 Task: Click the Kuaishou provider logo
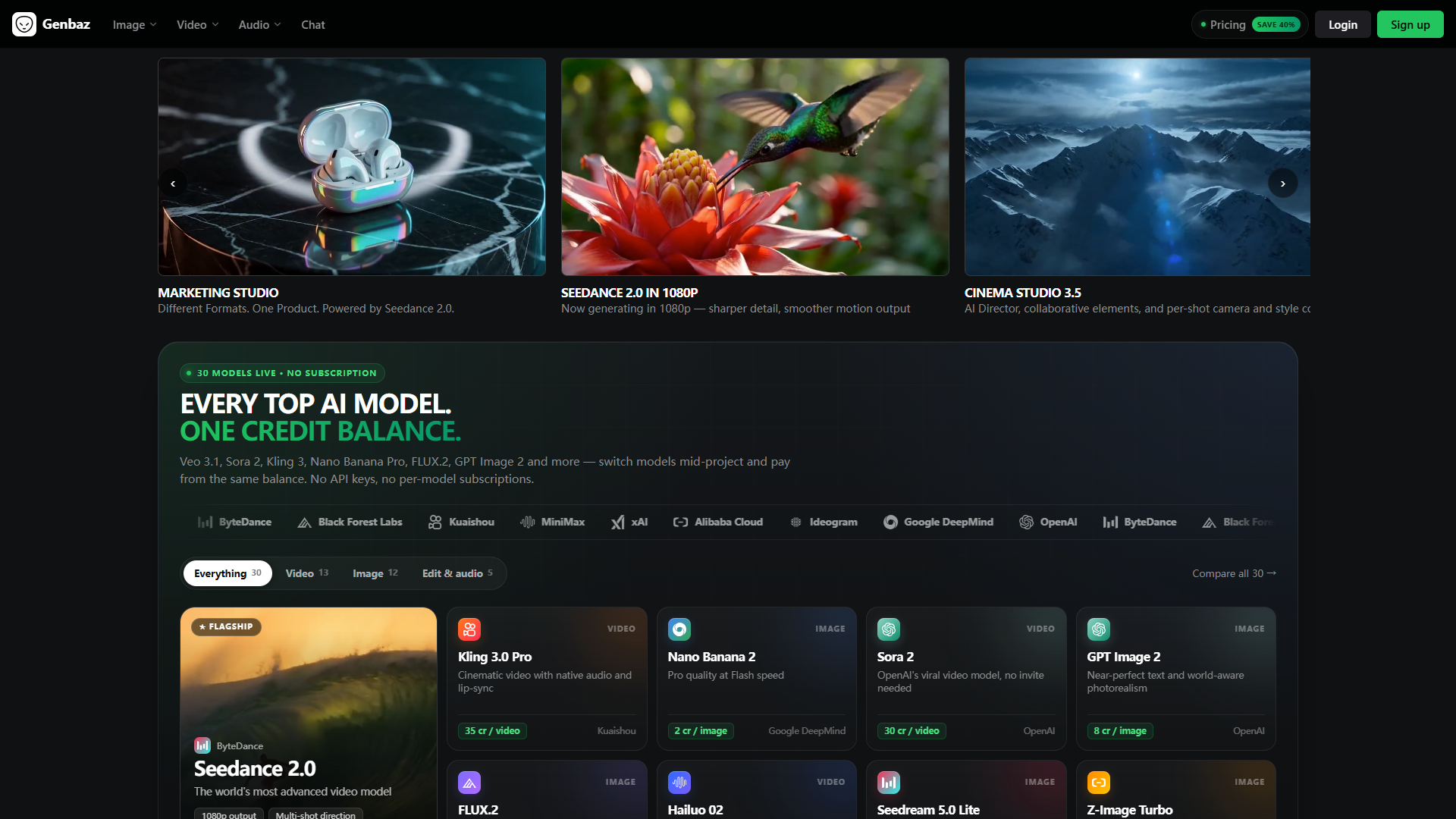pyautogui.click(x=461, y=522)
